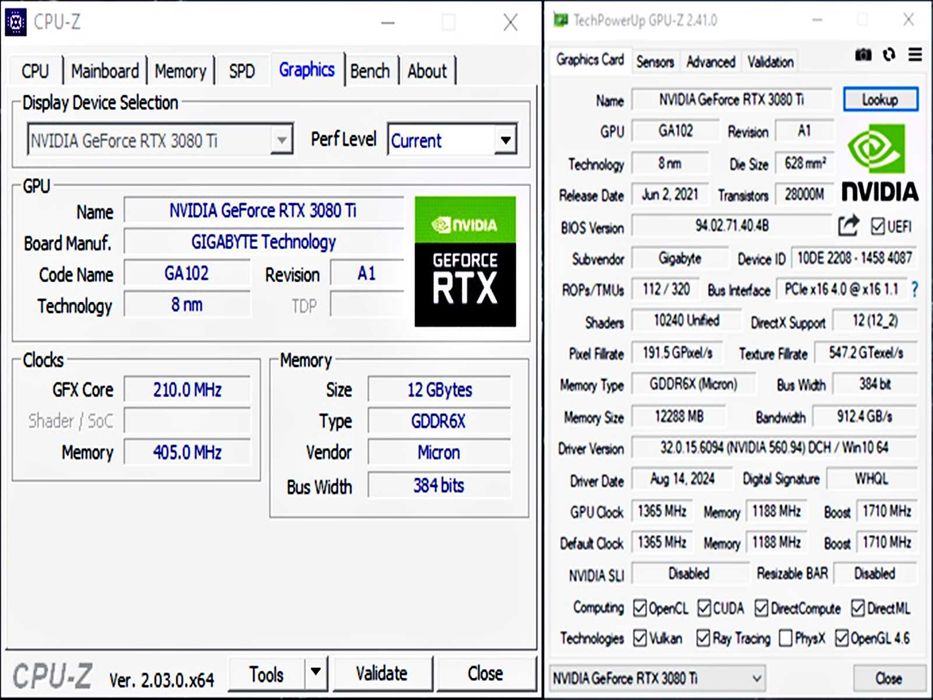Click the Transistors 28000M field
Viewport: 933px width, 700px height.
[804, 194]
